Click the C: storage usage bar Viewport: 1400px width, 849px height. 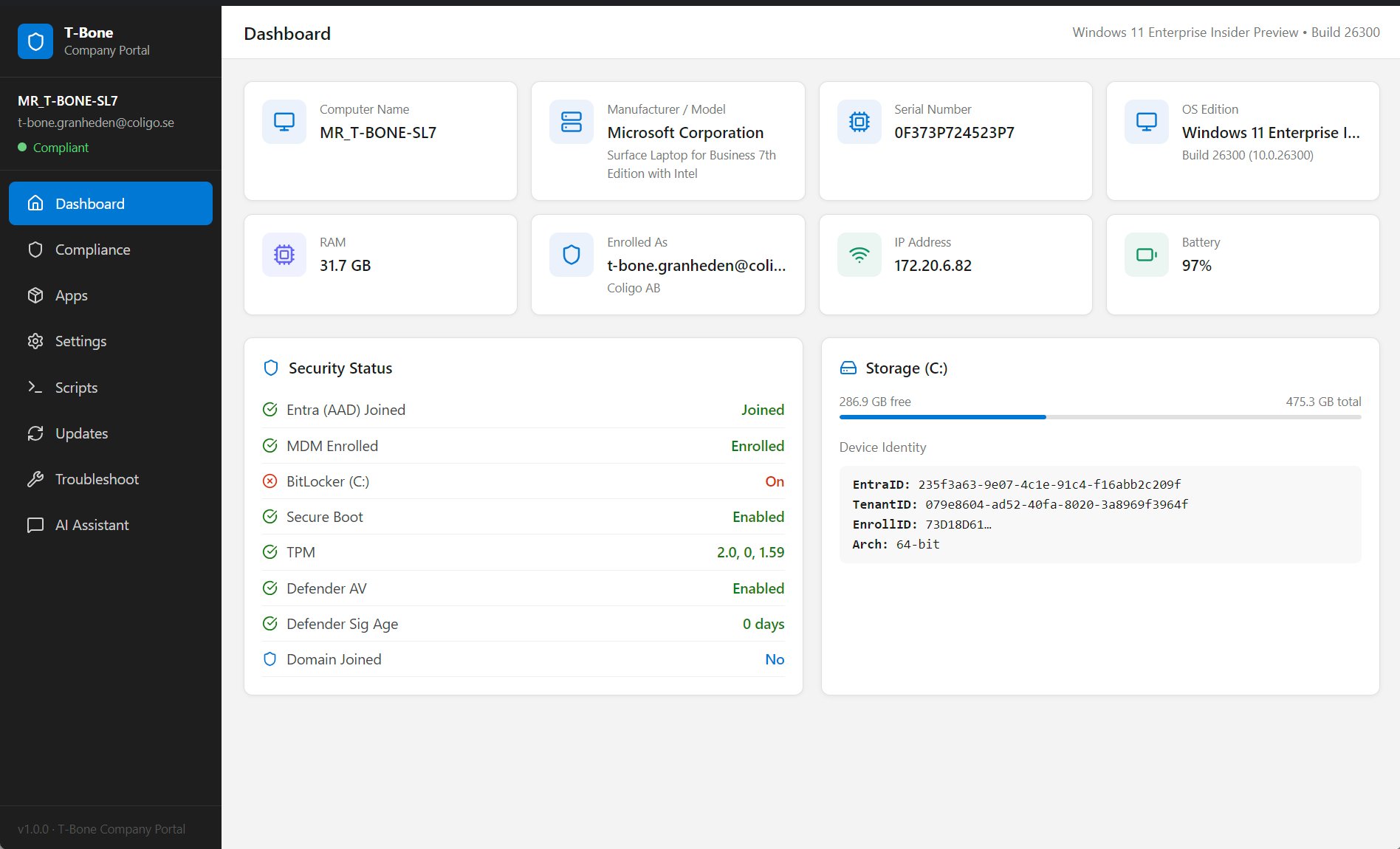click(1099, 417)
